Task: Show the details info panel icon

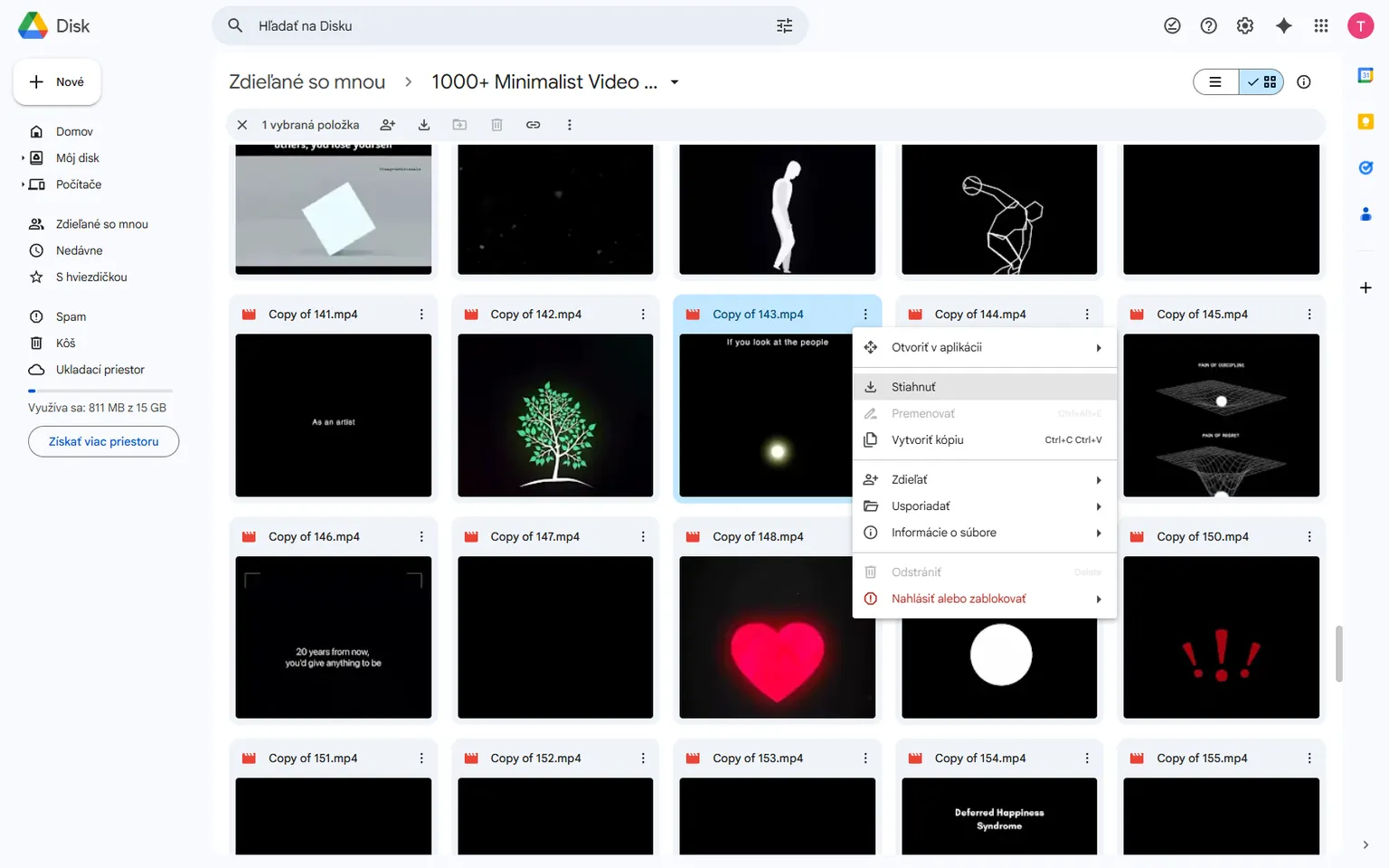Action: (x=1304, y=82)
